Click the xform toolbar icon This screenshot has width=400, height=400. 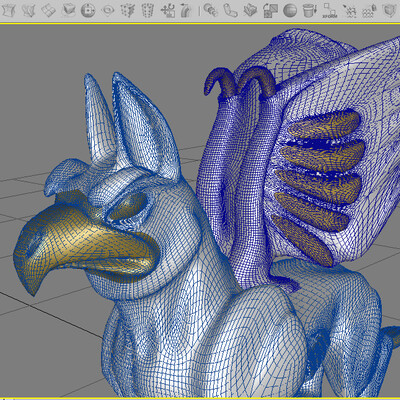(330, 10)
